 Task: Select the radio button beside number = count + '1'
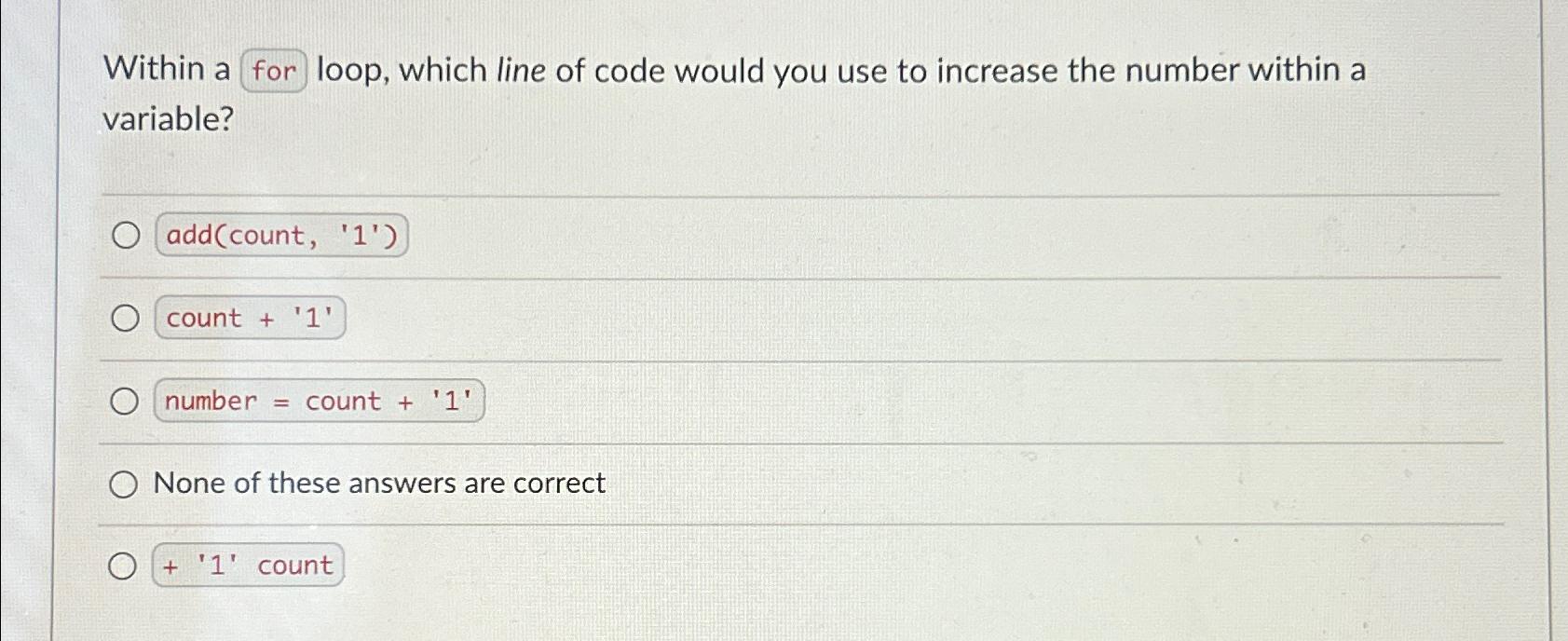coord(124,401)
